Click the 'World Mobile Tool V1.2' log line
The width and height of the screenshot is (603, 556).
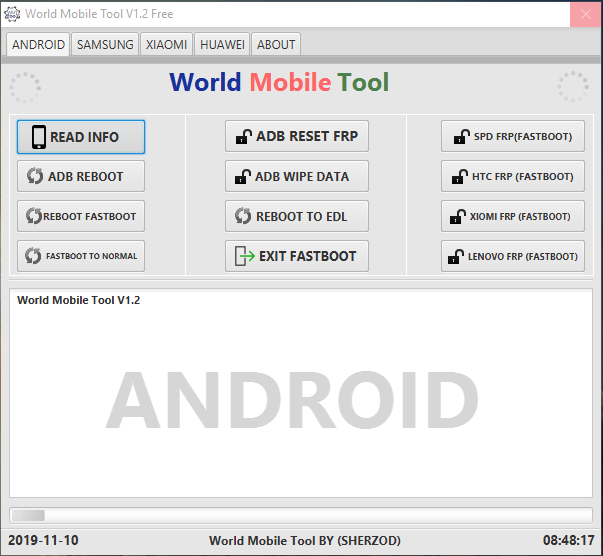(x=78, y=300)
